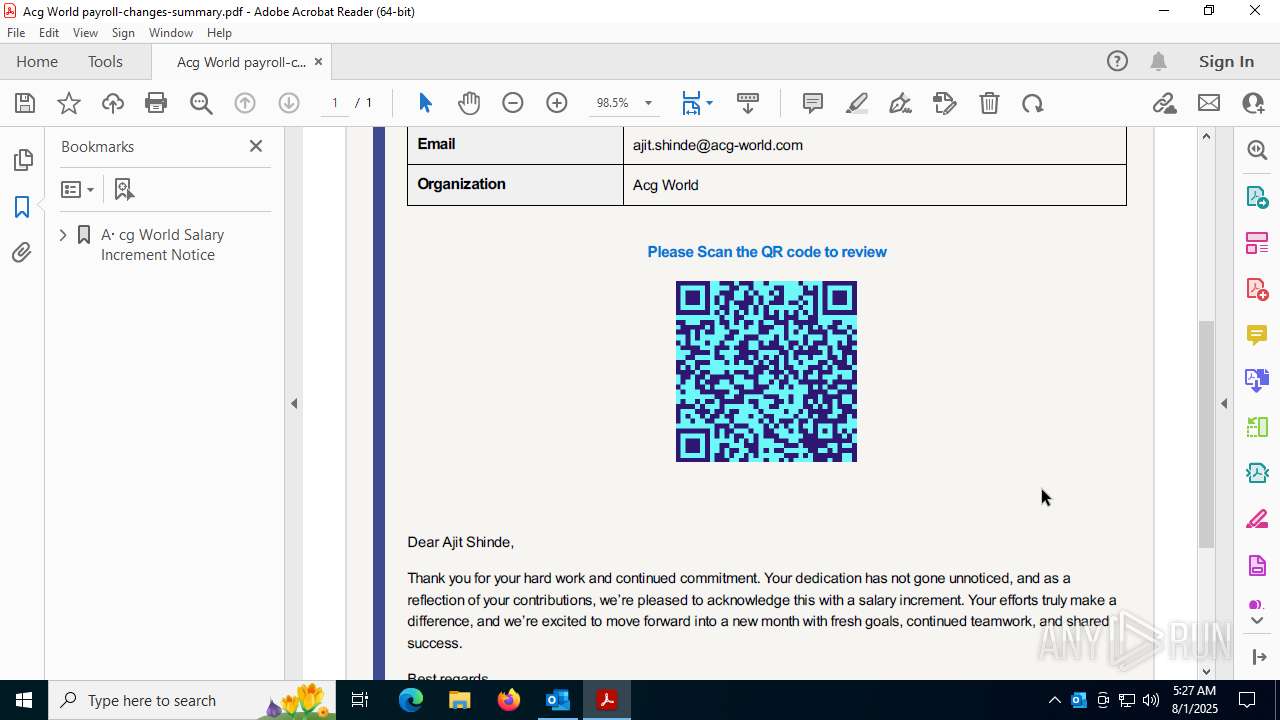The height and width of the screenshot is (720, 1280).
Task: Click the Sign In button
Action: [1226, 62]
